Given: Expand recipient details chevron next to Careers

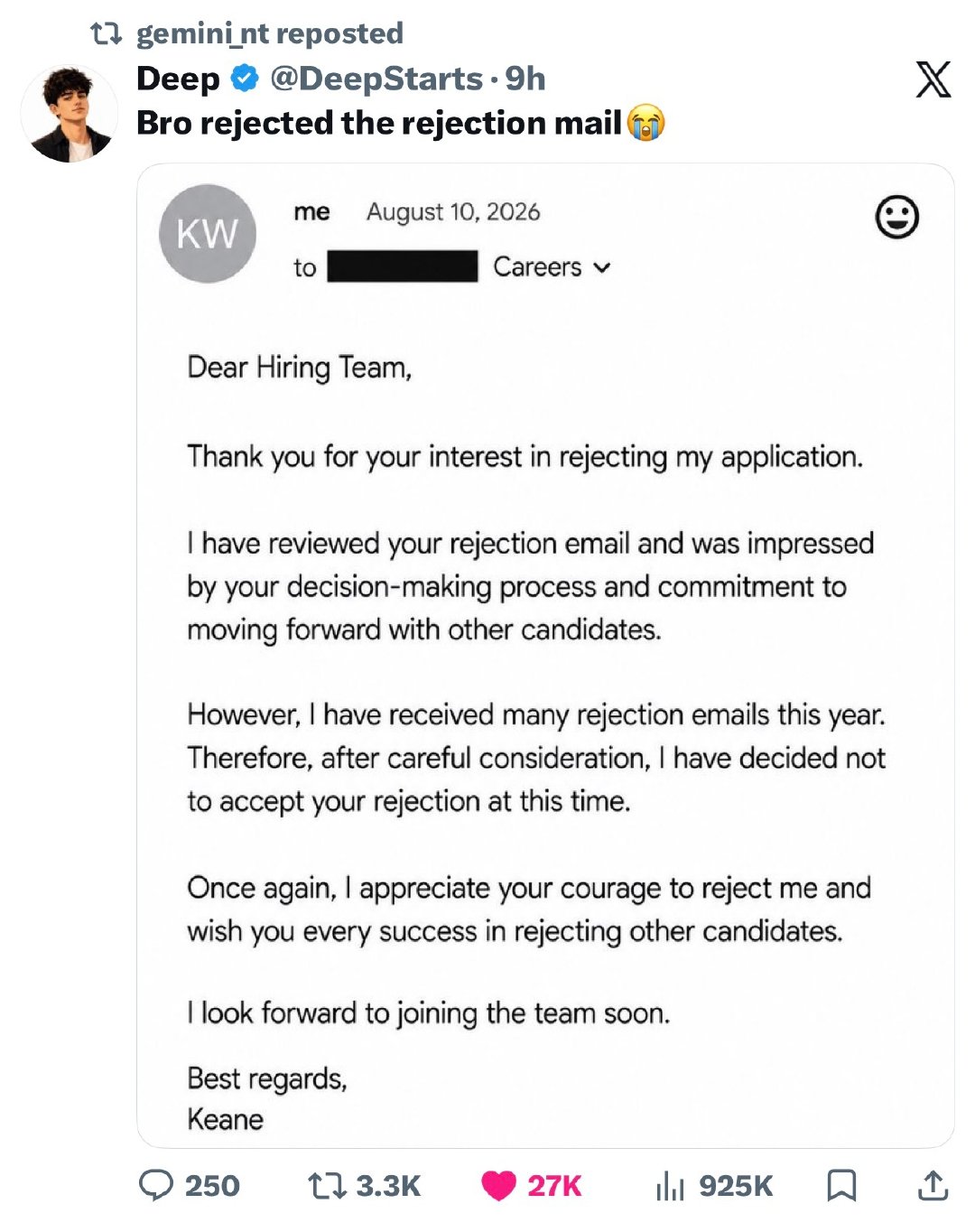Looking at the screenshot, I should pyautogui.click(x=602, y=267).
